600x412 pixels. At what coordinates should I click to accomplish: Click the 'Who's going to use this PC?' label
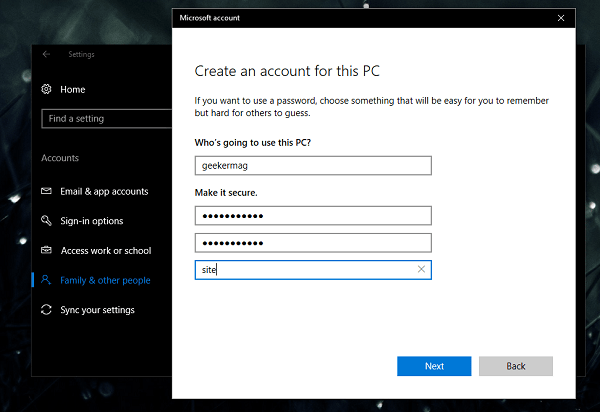point(253,143)
